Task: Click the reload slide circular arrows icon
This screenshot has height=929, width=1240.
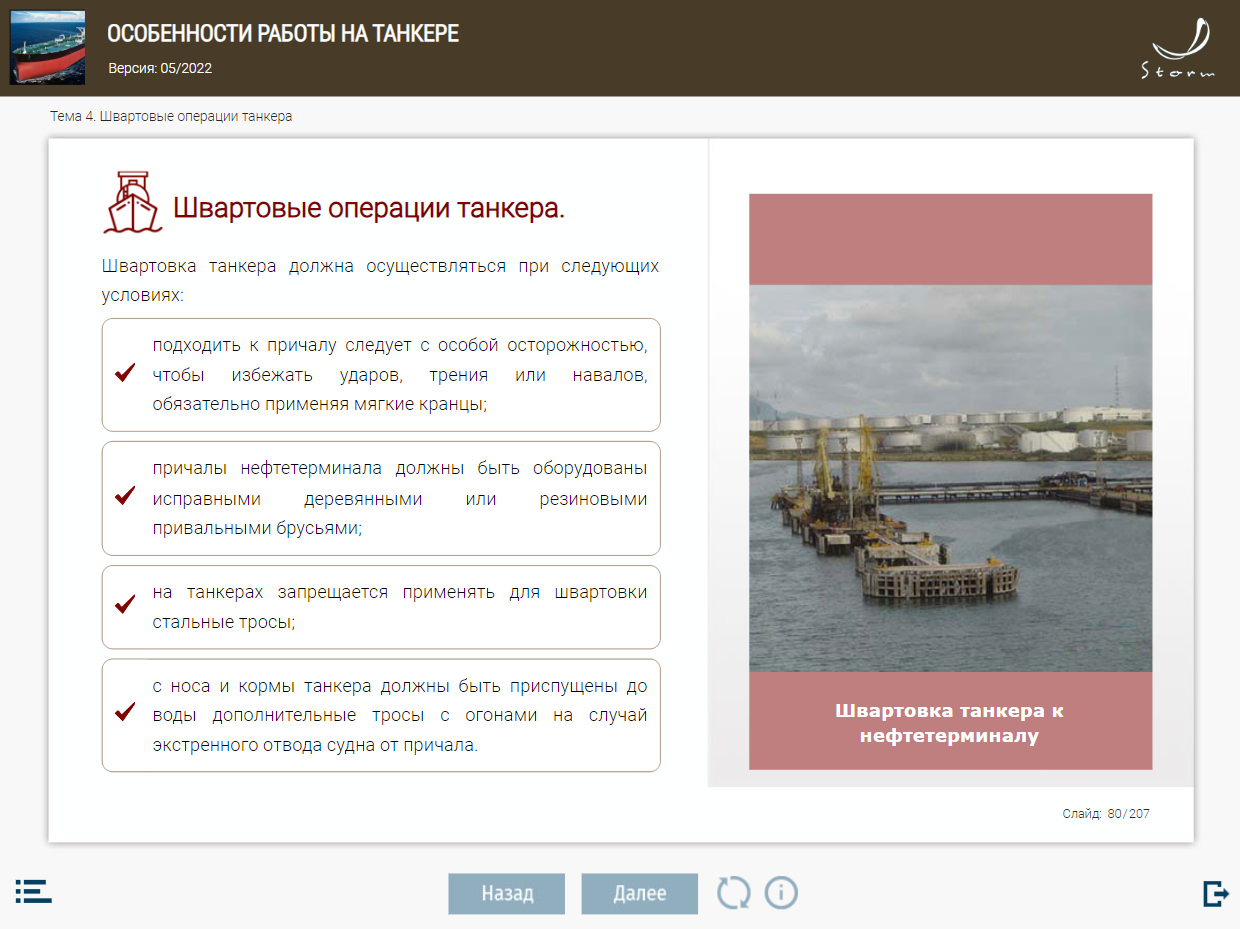Action: click(733, 892)
